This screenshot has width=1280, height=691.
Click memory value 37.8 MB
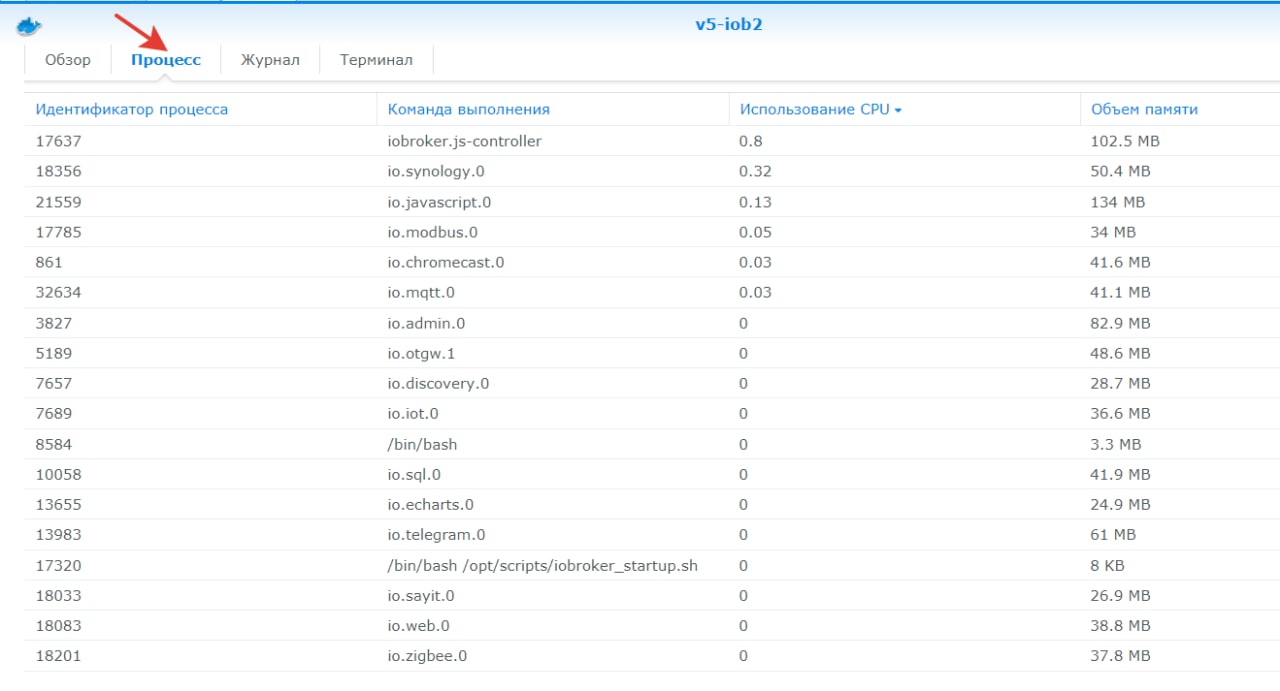tap(1121, 656)
